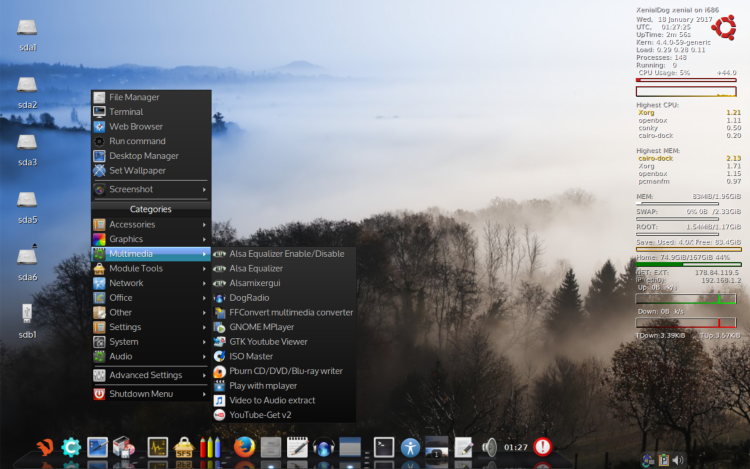750x469 pixels.
Task: Open the headphones globe icon in dock
Action: tap(323, 447)
